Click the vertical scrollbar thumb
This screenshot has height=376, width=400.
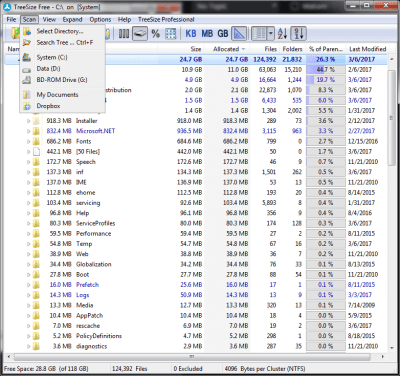coord(391,113)
